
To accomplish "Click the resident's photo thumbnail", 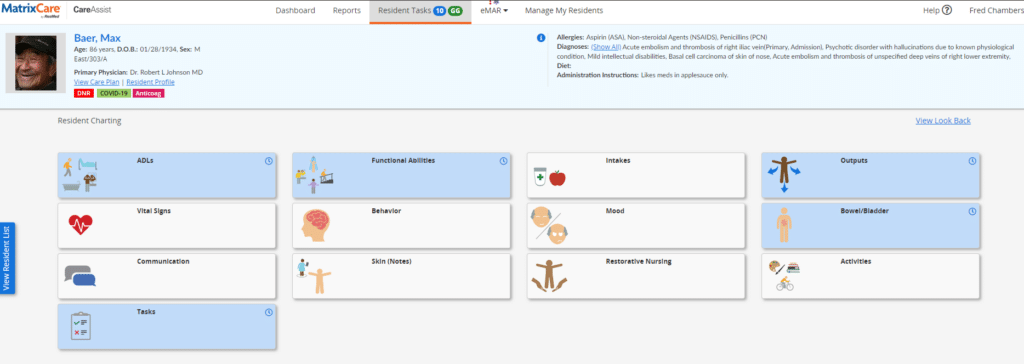I will click(x=36, y=63).
